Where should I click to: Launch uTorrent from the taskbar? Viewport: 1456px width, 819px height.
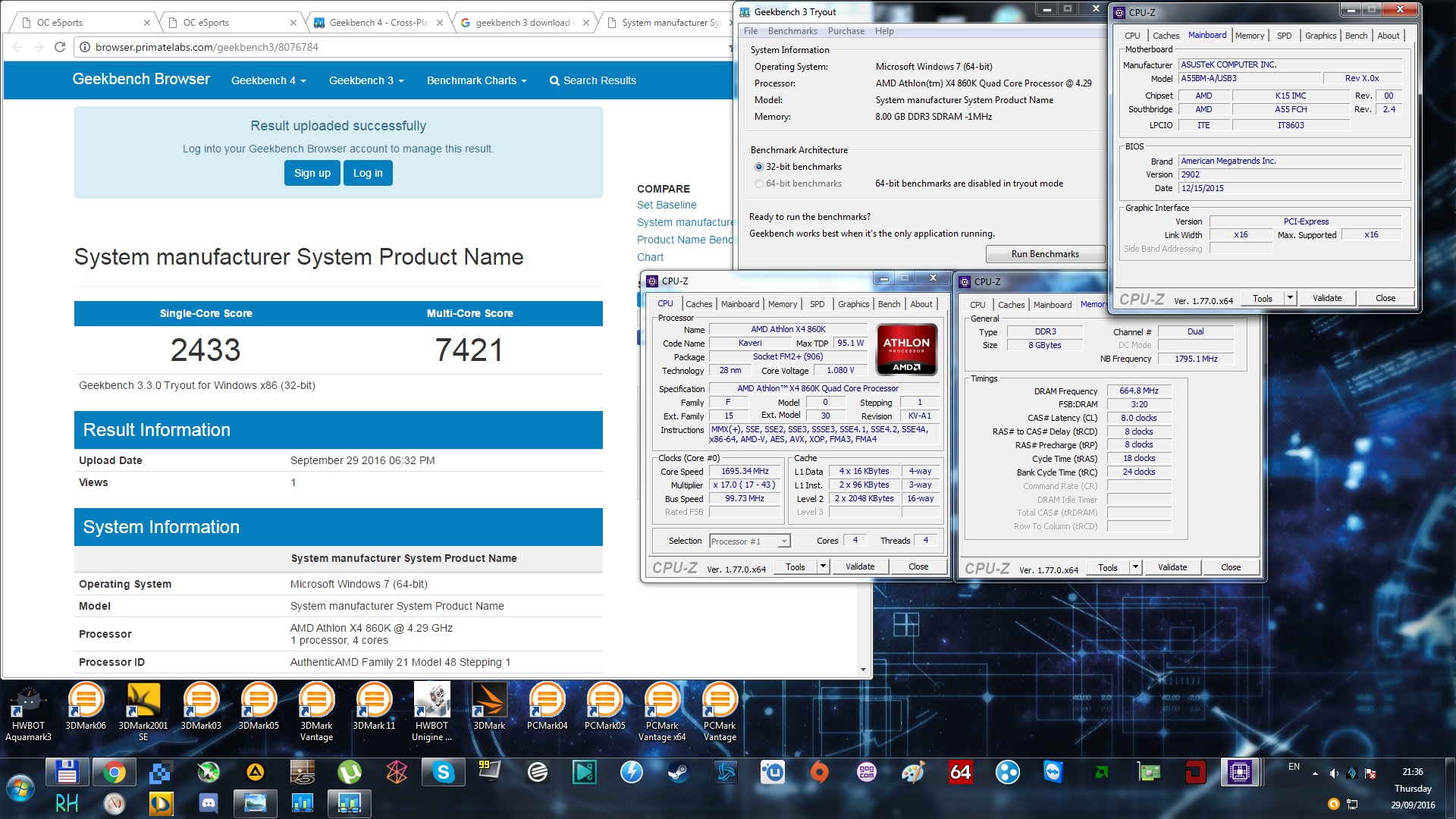[x=349, y=773]
